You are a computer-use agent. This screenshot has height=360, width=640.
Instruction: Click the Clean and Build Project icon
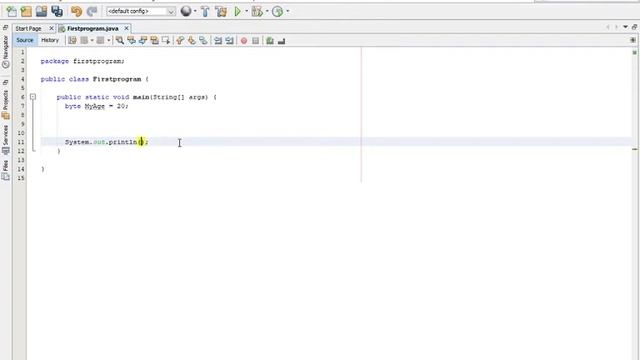tap(221, 11)
